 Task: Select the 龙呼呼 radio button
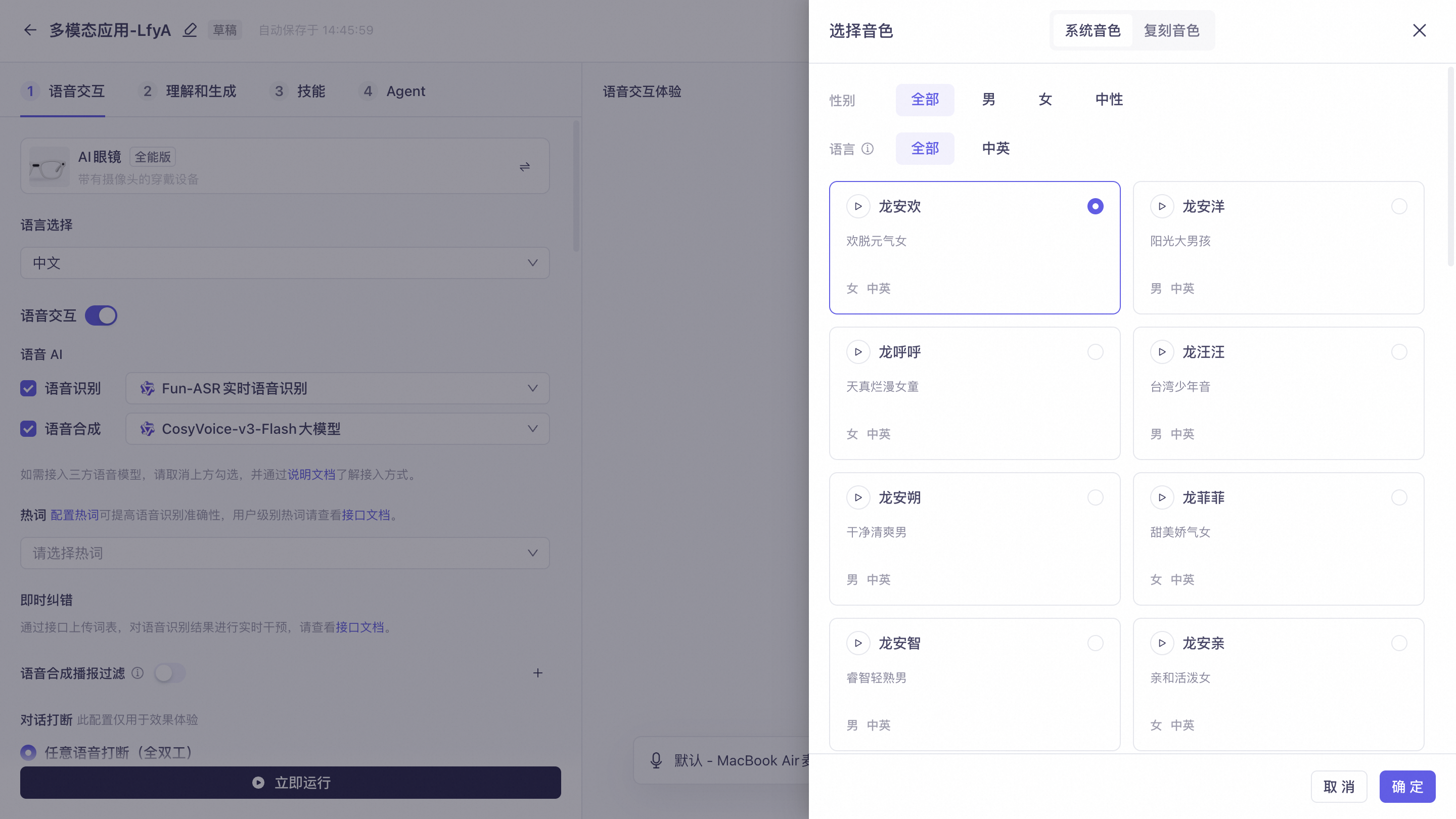click(1095, 352)
